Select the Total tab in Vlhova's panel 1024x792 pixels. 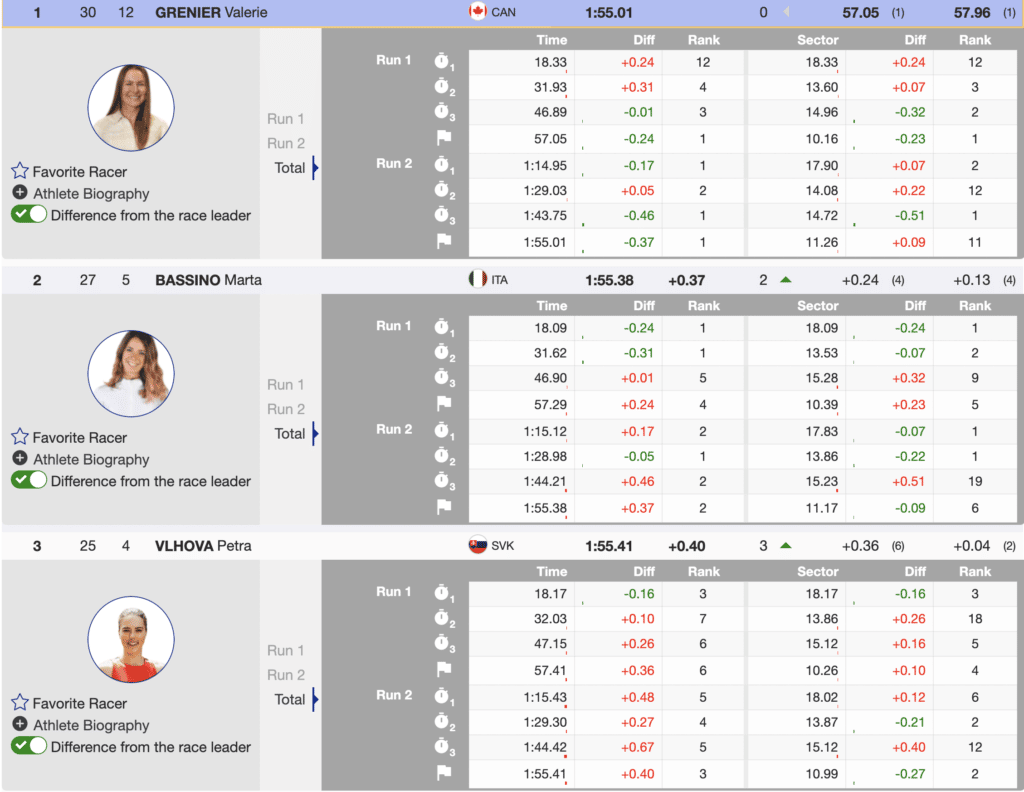click(x=290, y=699)
